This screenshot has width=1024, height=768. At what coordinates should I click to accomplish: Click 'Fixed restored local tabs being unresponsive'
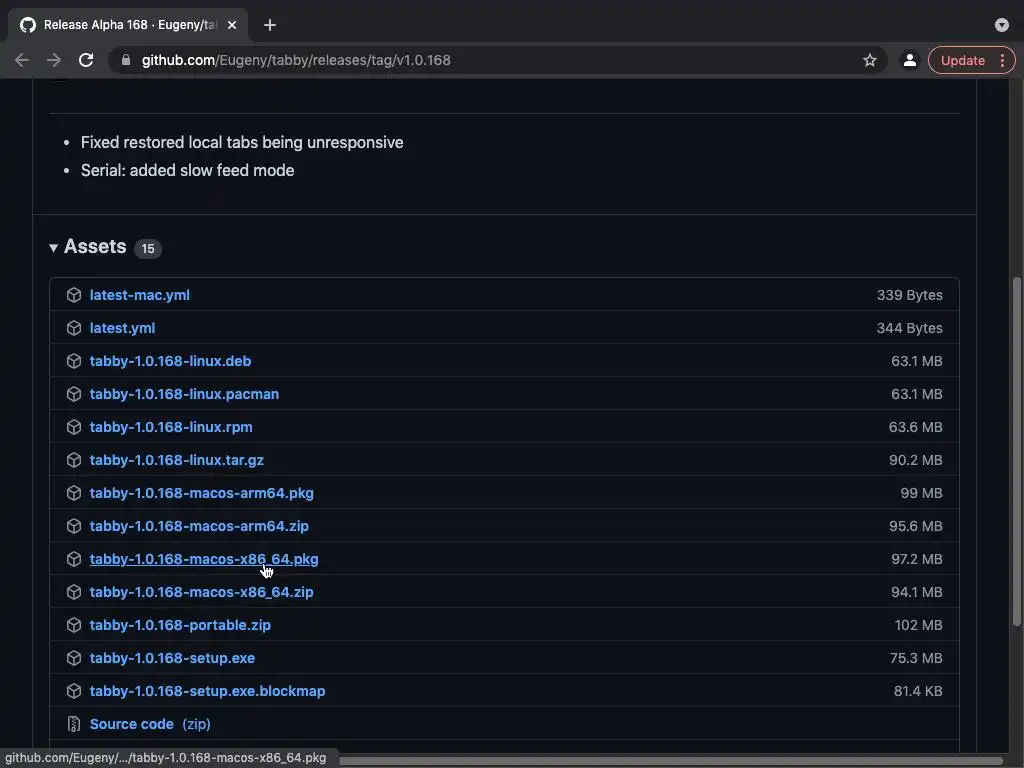[242, 142]
